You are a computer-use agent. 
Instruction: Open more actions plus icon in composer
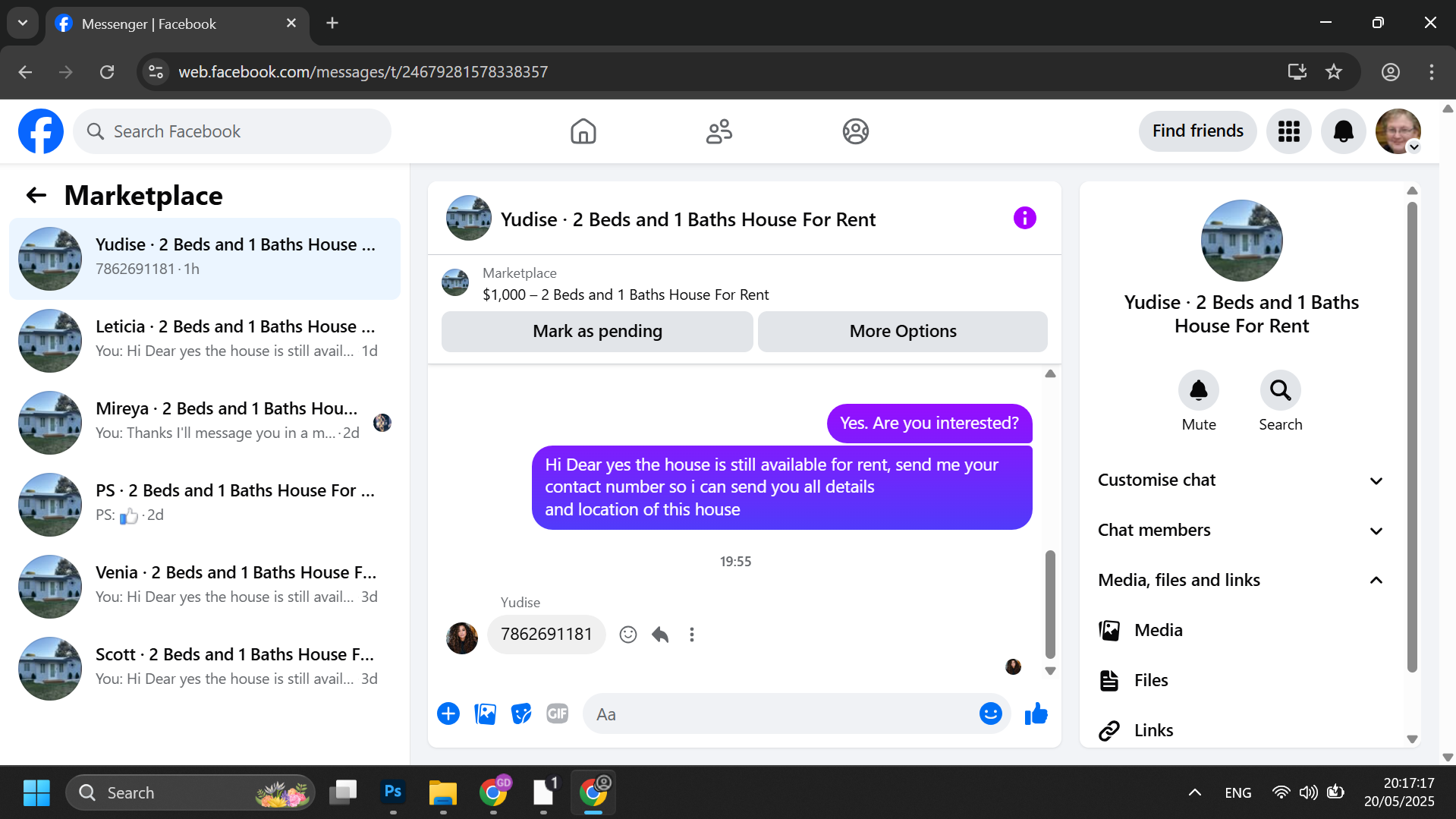point(448,713)
